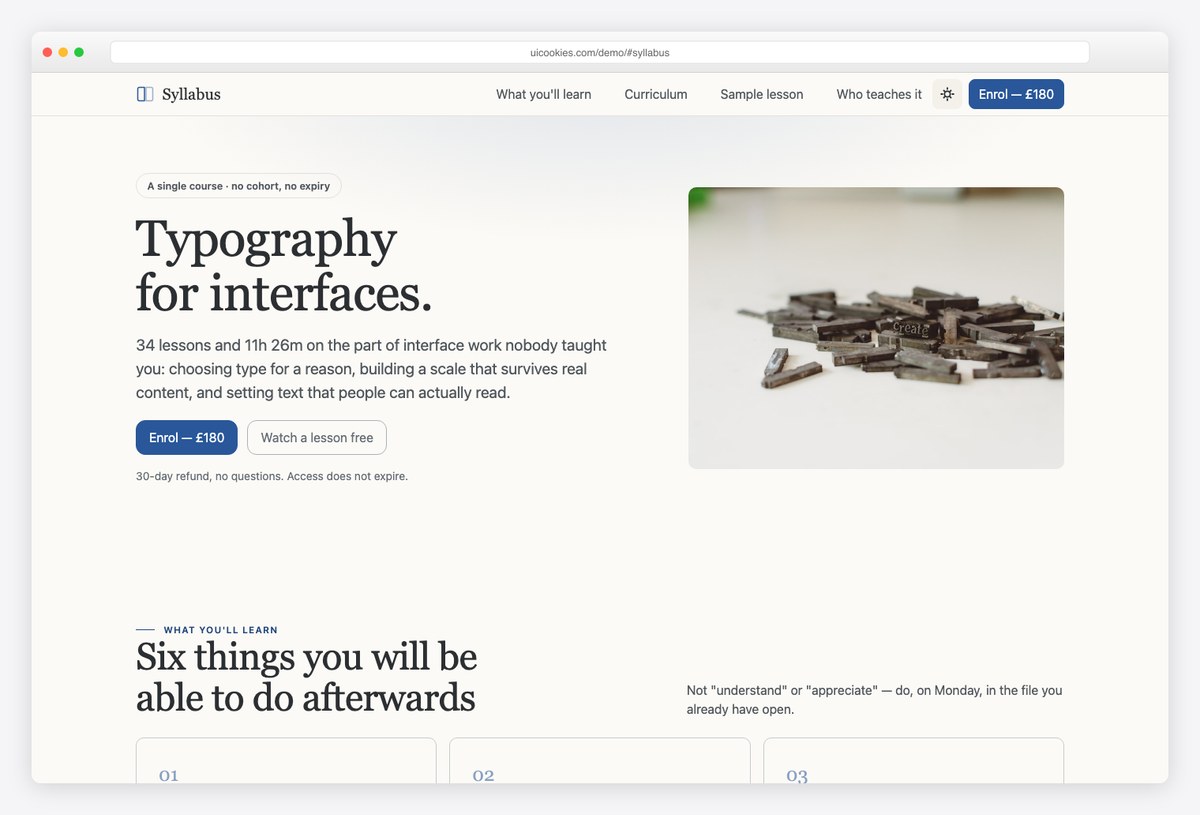Select the "Who teaches it" nav link

[879, 94]
